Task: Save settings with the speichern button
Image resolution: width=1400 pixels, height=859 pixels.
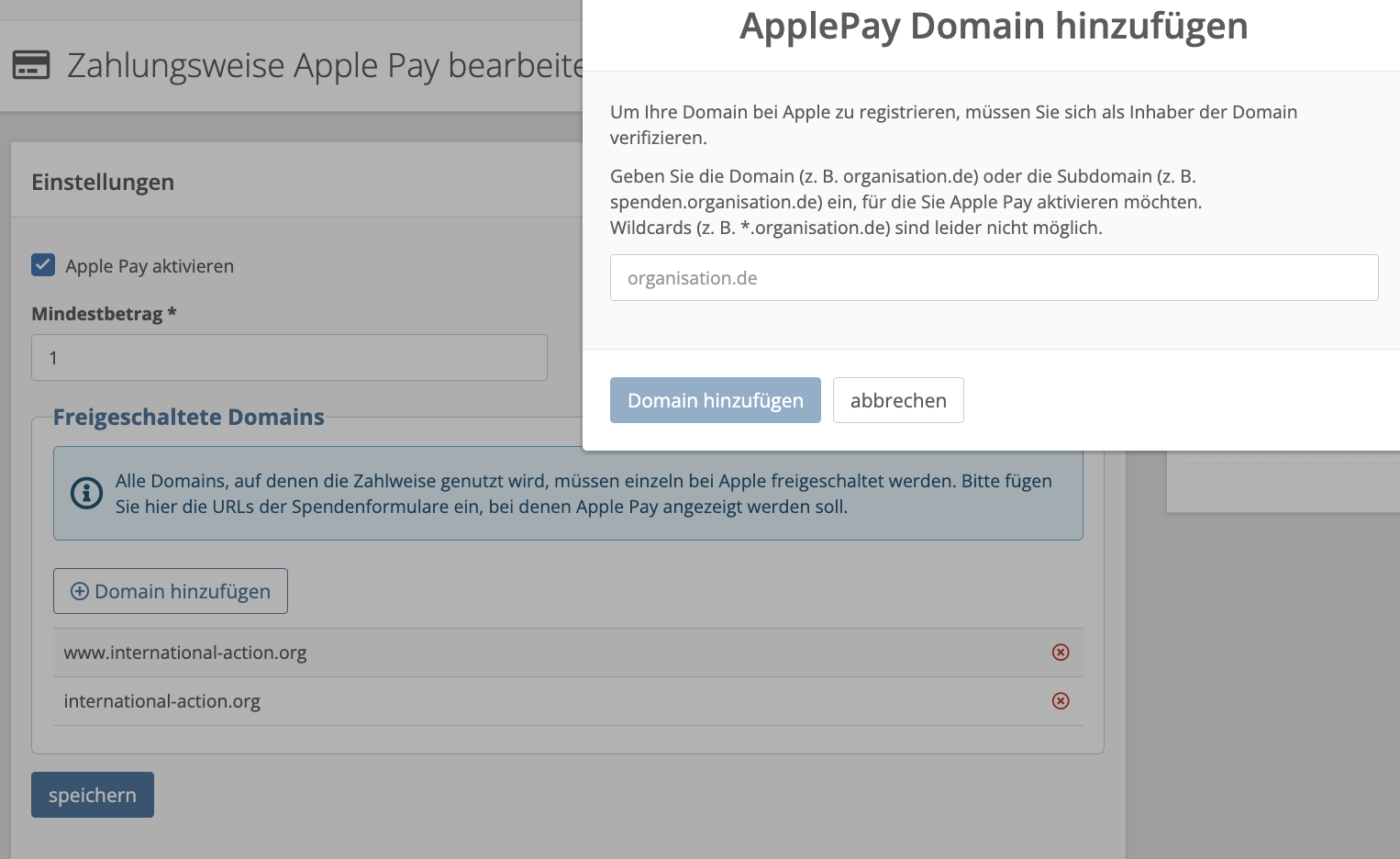Action: point(93,795)
